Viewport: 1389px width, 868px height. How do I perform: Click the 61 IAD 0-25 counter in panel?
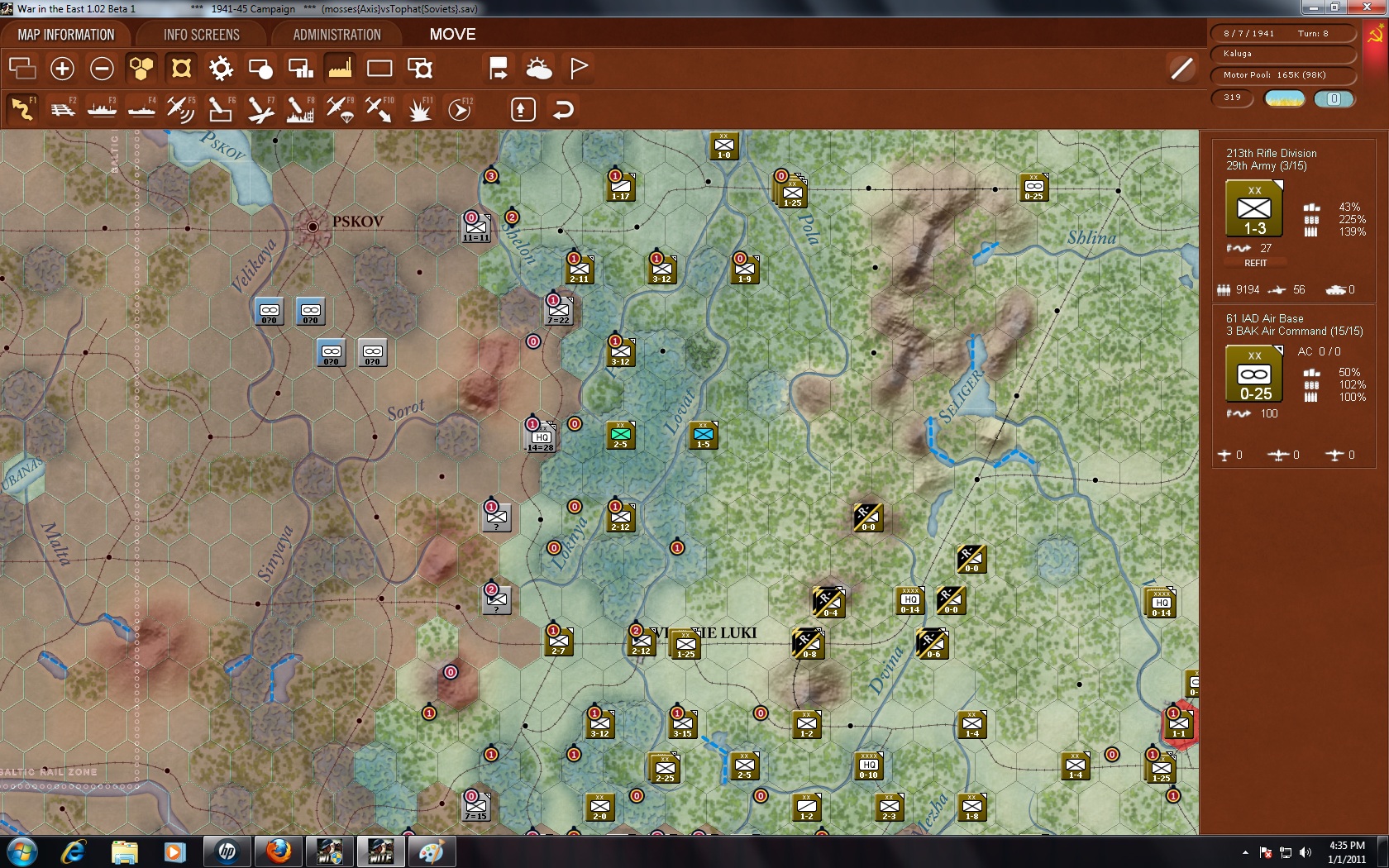click(x=1254, y=374)
